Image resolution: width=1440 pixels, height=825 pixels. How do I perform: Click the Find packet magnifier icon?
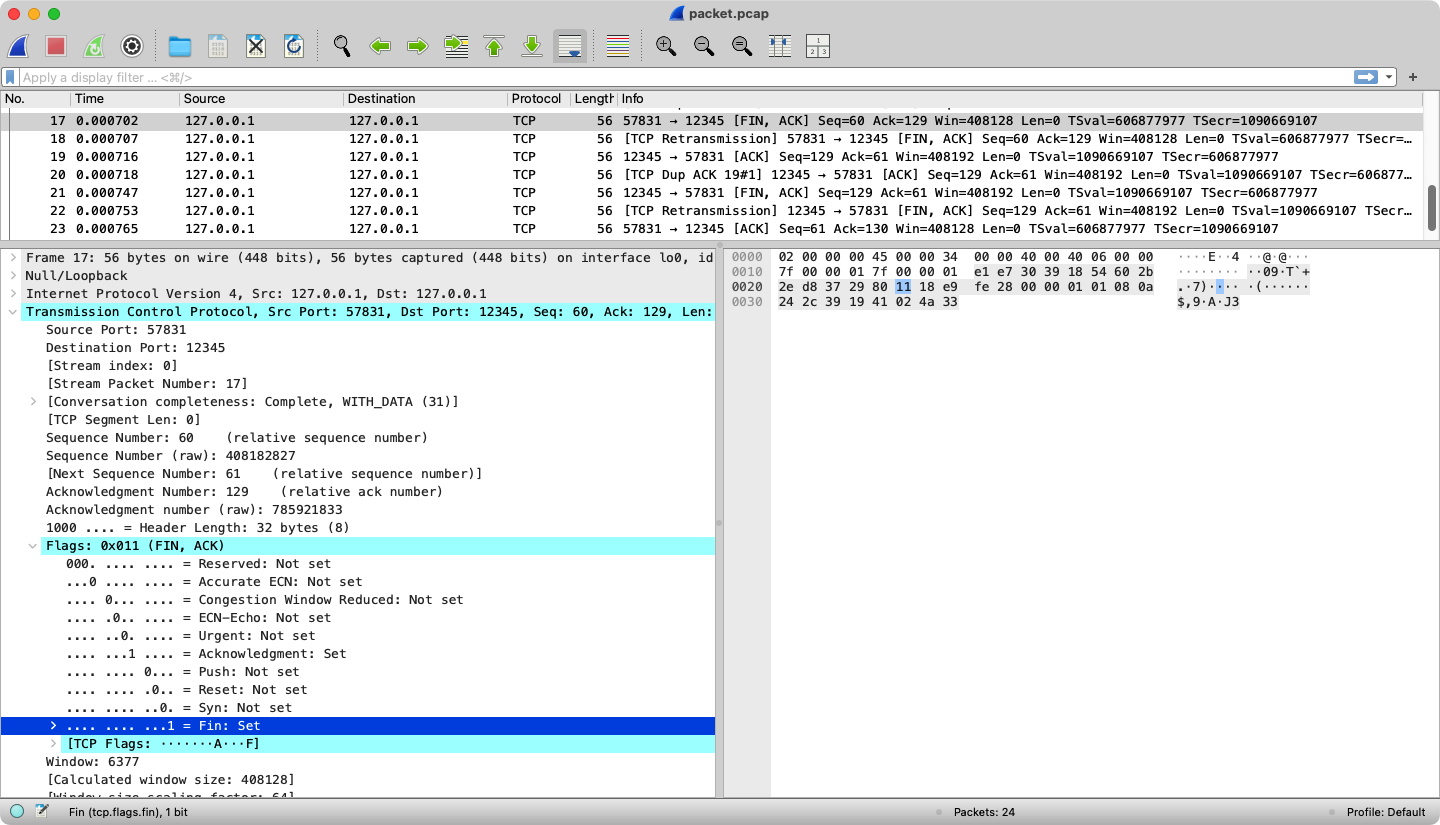(x=342, y=46)
